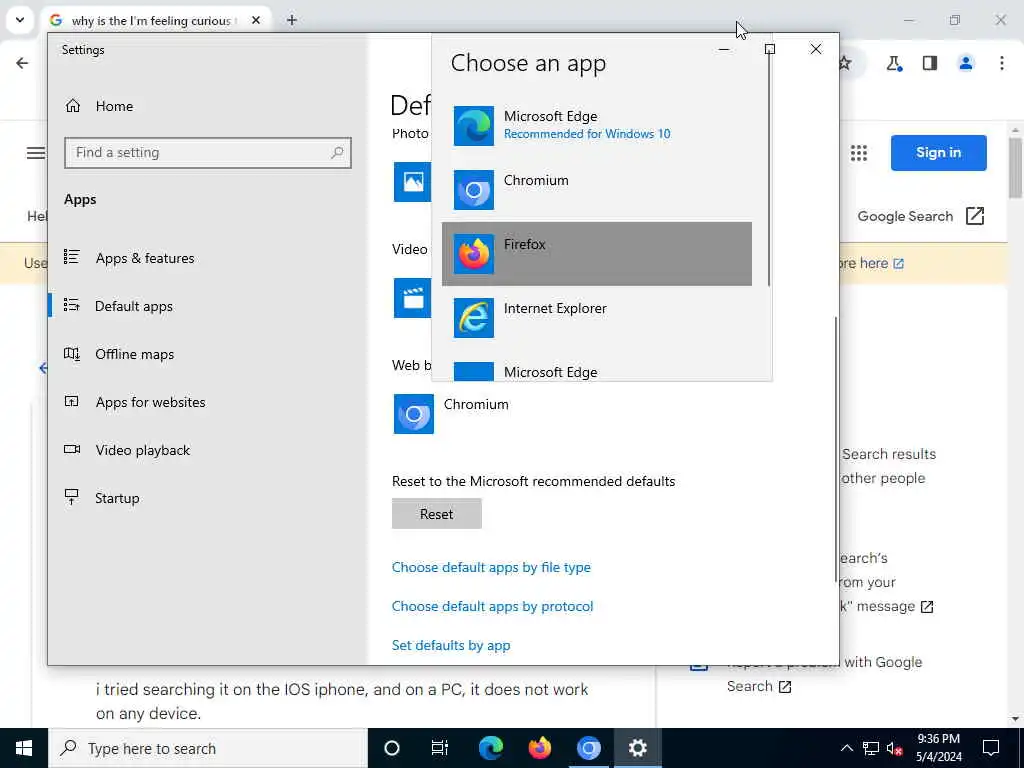Toggle Chrome side panel

click(x=930, y=63)
